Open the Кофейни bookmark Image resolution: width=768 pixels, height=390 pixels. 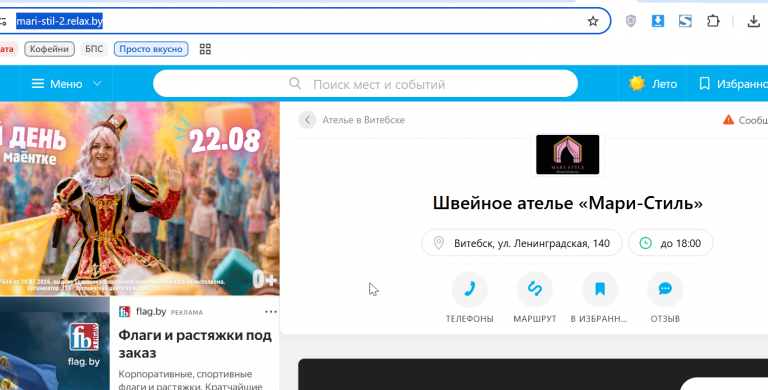pos(49,49)
